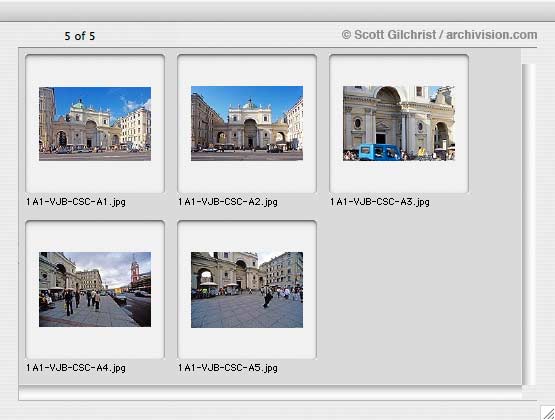555x420 pixels.
Task: Choose the 1A1-VJB-CSC-A4.jpg street view thumbnail
Action: (95, 289)
